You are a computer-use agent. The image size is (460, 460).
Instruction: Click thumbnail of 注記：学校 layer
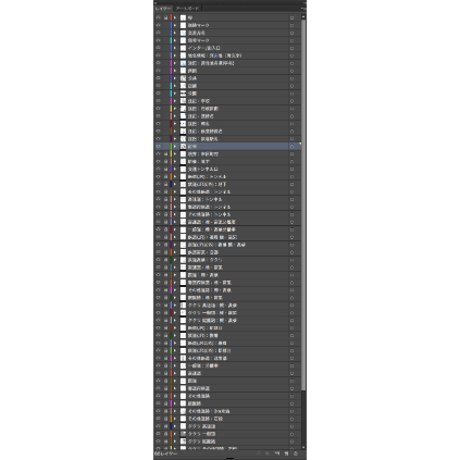[183, 101]
